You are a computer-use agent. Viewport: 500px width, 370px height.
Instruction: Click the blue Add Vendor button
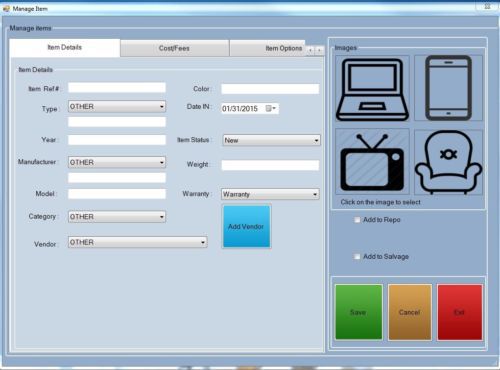246,227
